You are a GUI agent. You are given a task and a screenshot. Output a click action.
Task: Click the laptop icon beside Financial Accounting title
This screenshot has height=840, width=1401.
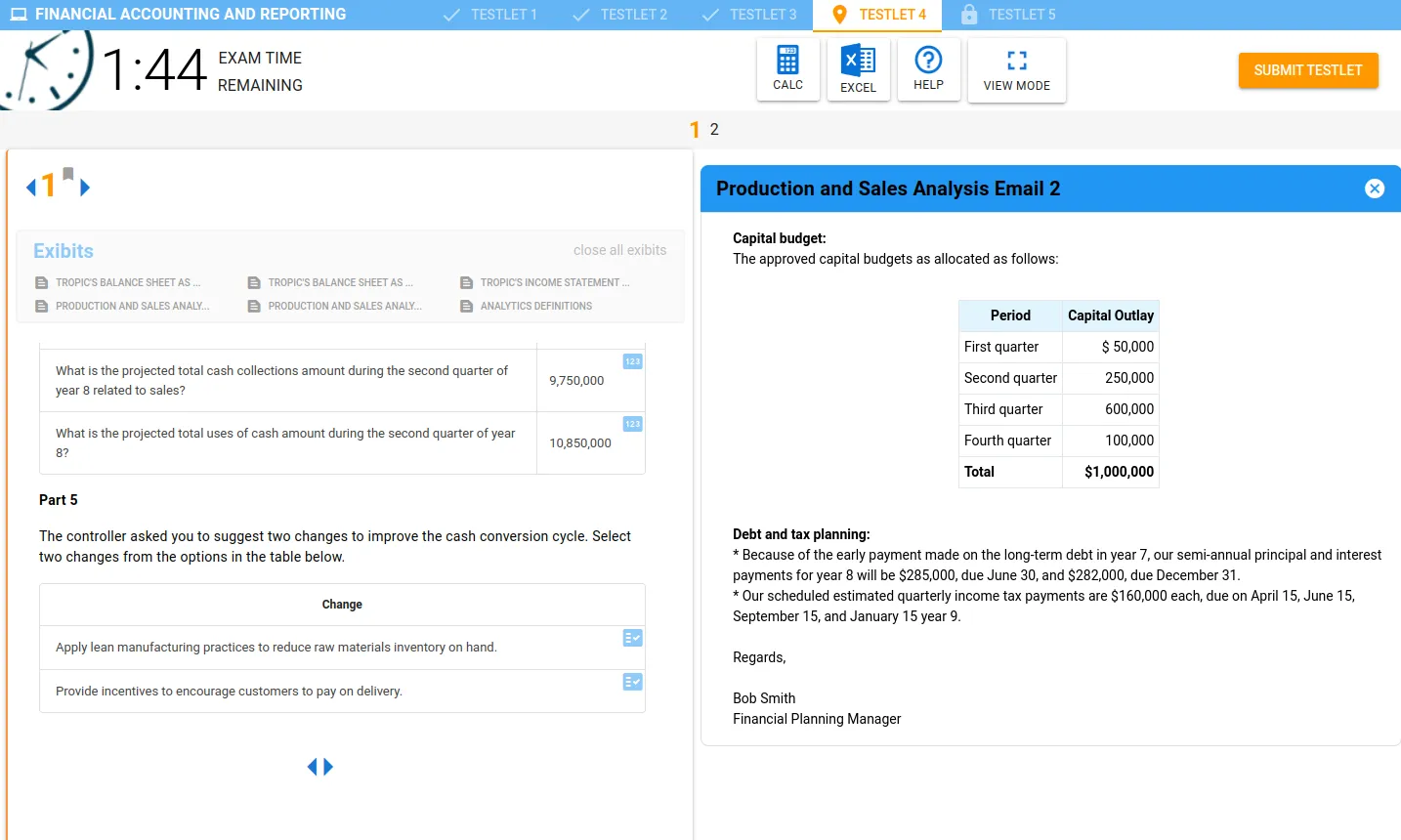tap(19, 15)
